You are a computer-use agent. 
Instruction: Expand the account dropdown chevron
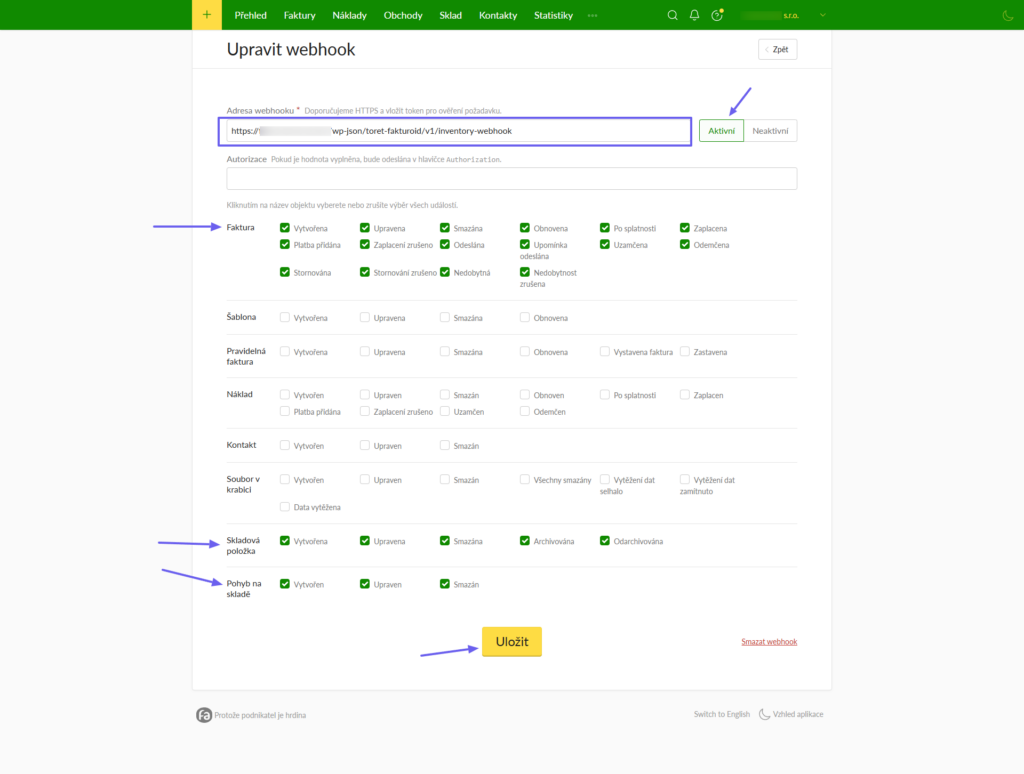(x=823, y=15)
